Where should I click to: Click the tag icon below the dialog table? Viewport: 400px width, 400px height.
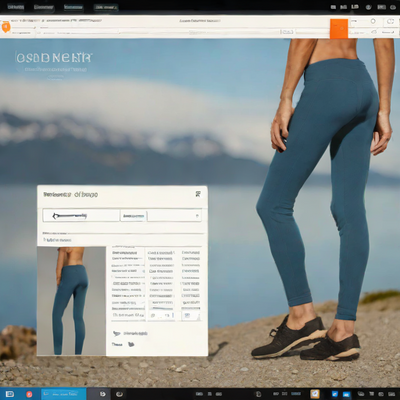116,333
